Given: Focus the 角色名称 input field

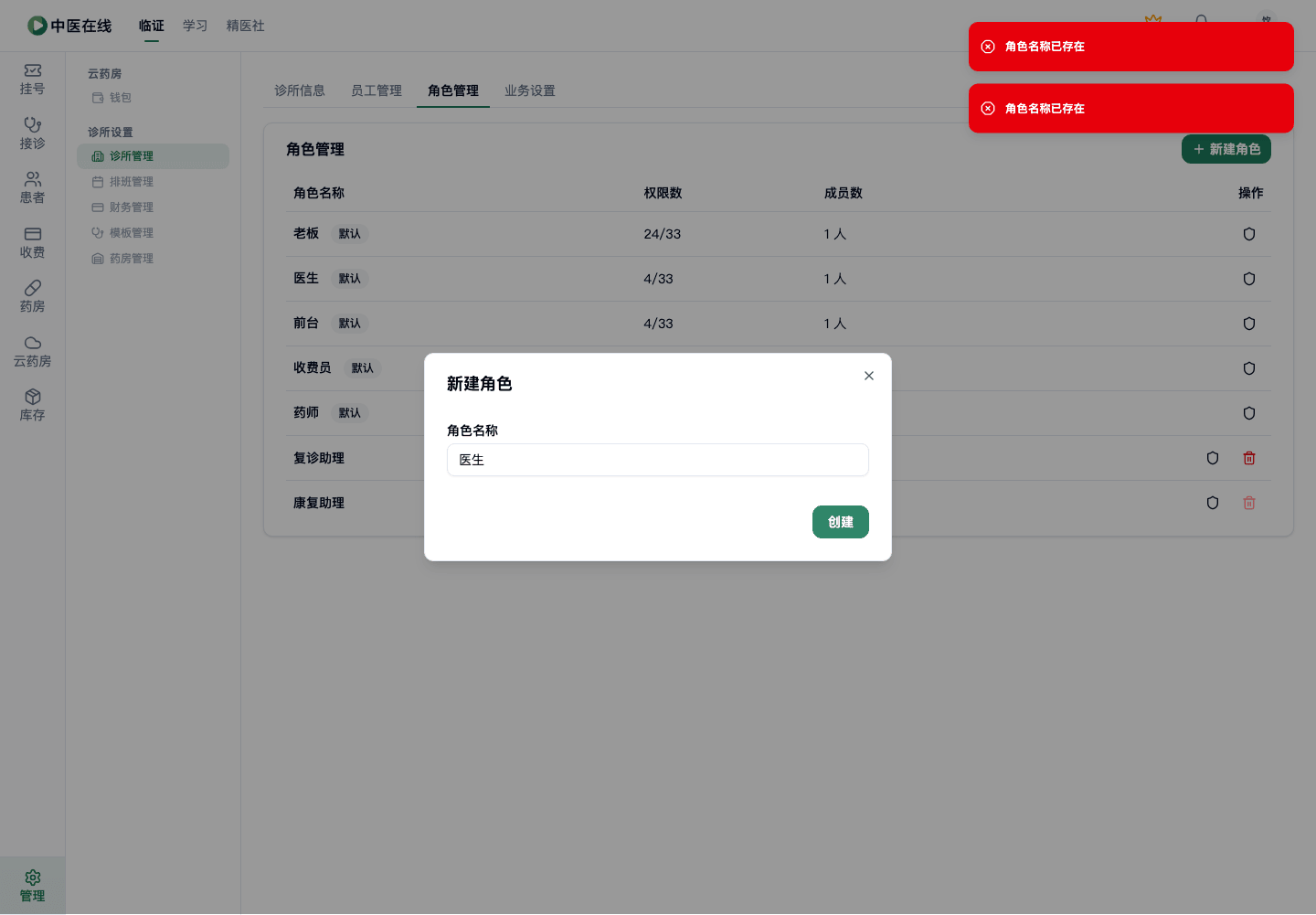Looking at the screenshot, I should click(657, 460).
